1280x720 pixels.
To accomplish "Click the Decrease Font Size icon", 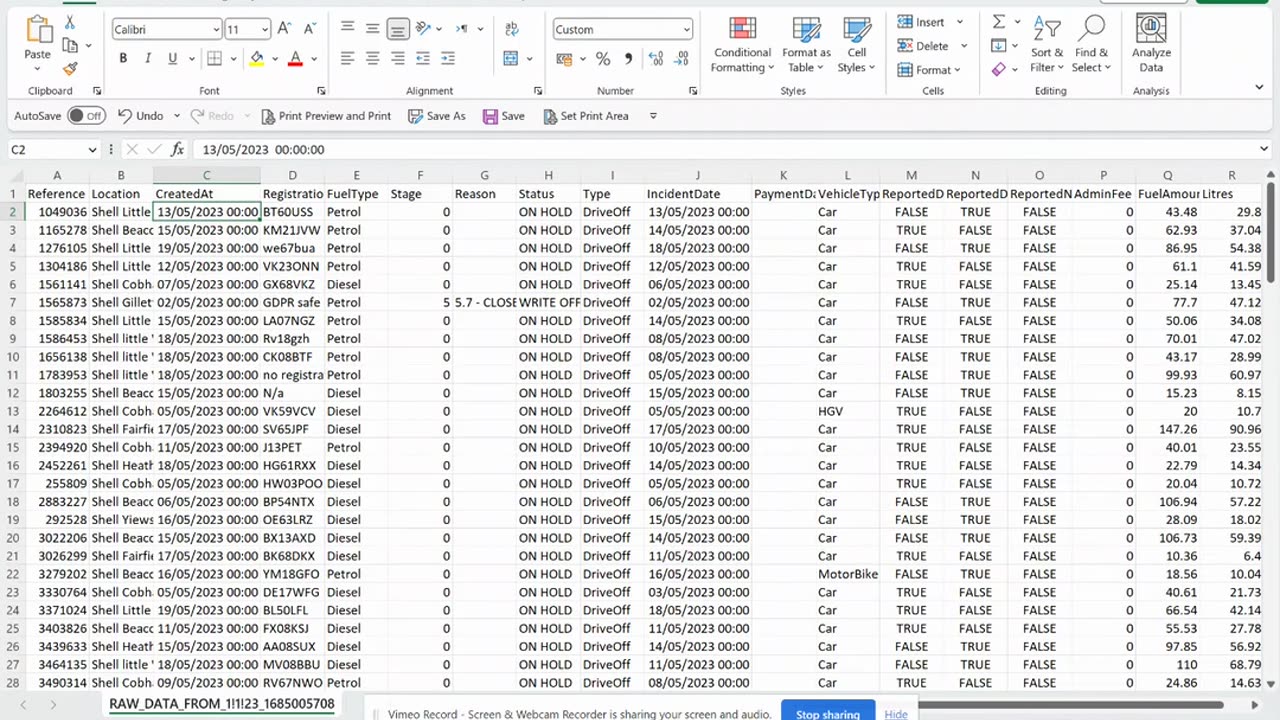I will [308, 29].
